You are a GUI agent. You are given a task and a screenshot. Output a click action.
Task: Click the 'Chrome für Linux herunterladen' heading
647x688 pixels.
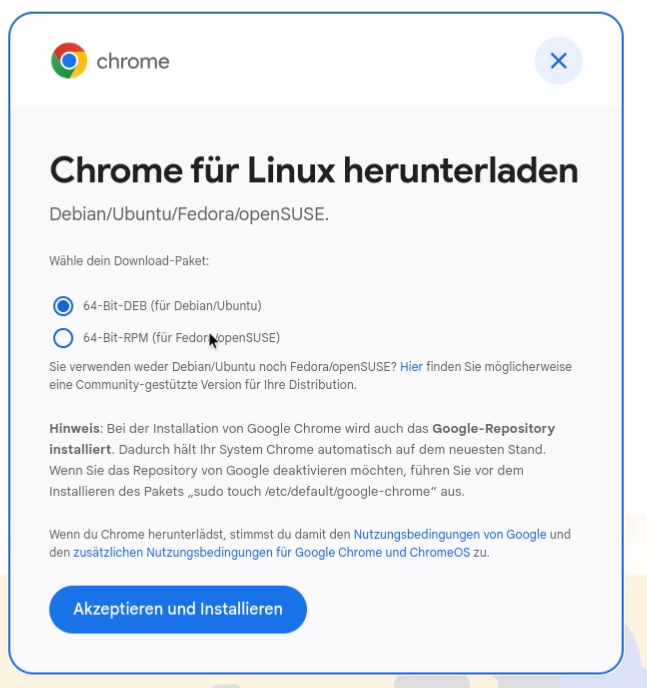tap(314, 171)
